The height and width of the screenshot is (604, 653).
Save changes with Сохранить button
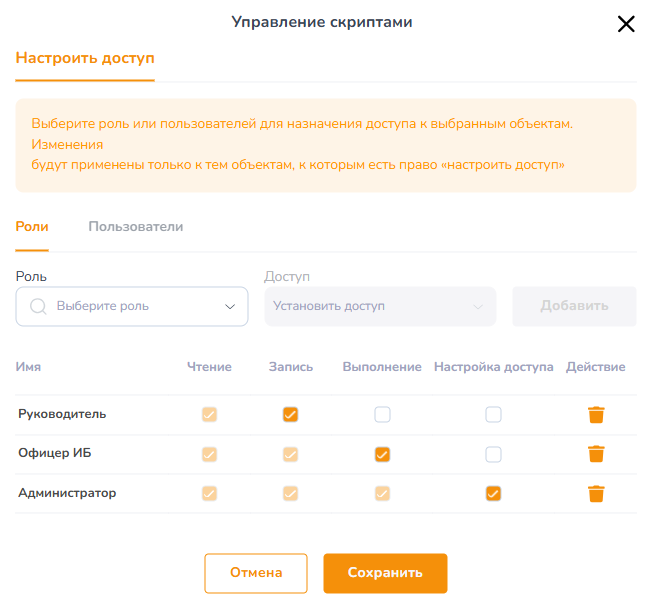point(385,573)
